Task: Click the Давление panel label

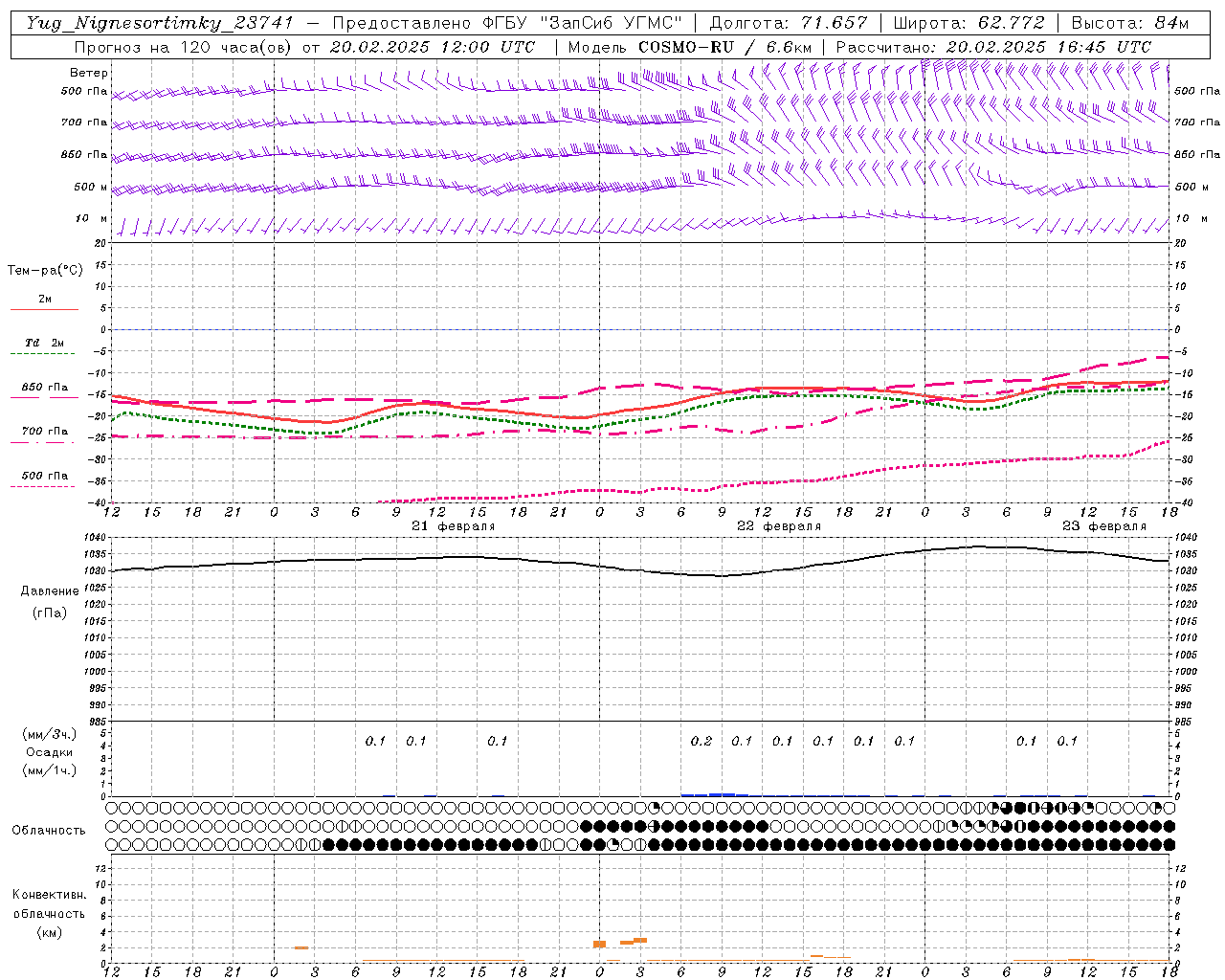Action: click(50, 591)
